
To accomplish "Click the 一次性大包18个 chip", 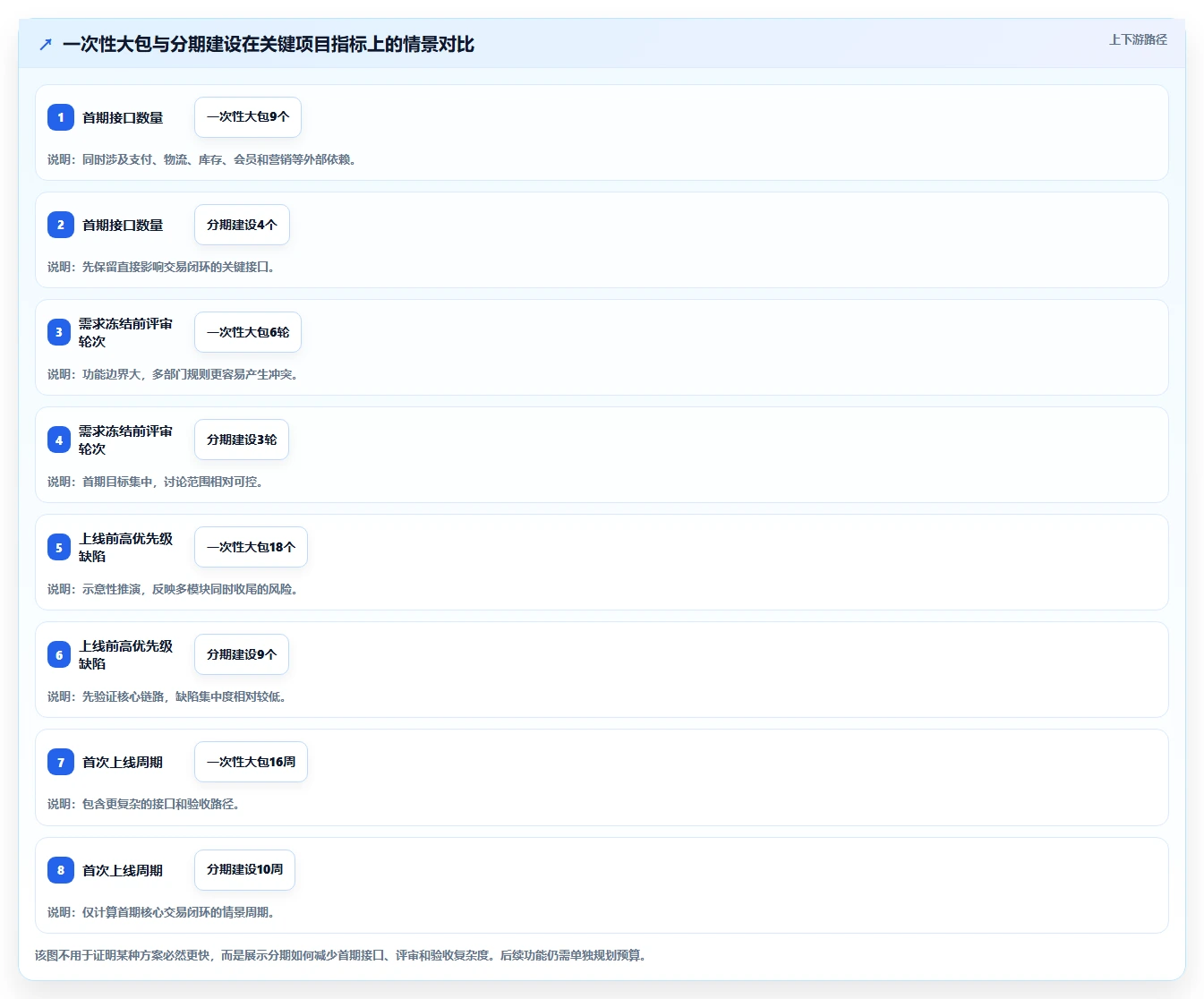I will (251, 547).
